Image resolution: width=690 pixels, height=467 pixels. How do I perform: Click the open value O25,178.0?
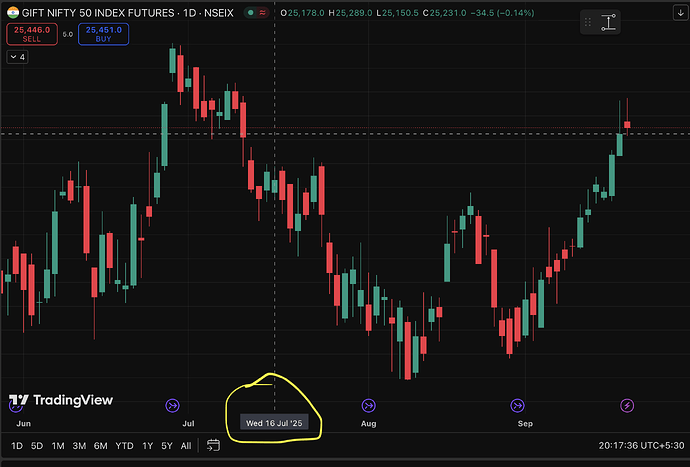coord(302,13)
